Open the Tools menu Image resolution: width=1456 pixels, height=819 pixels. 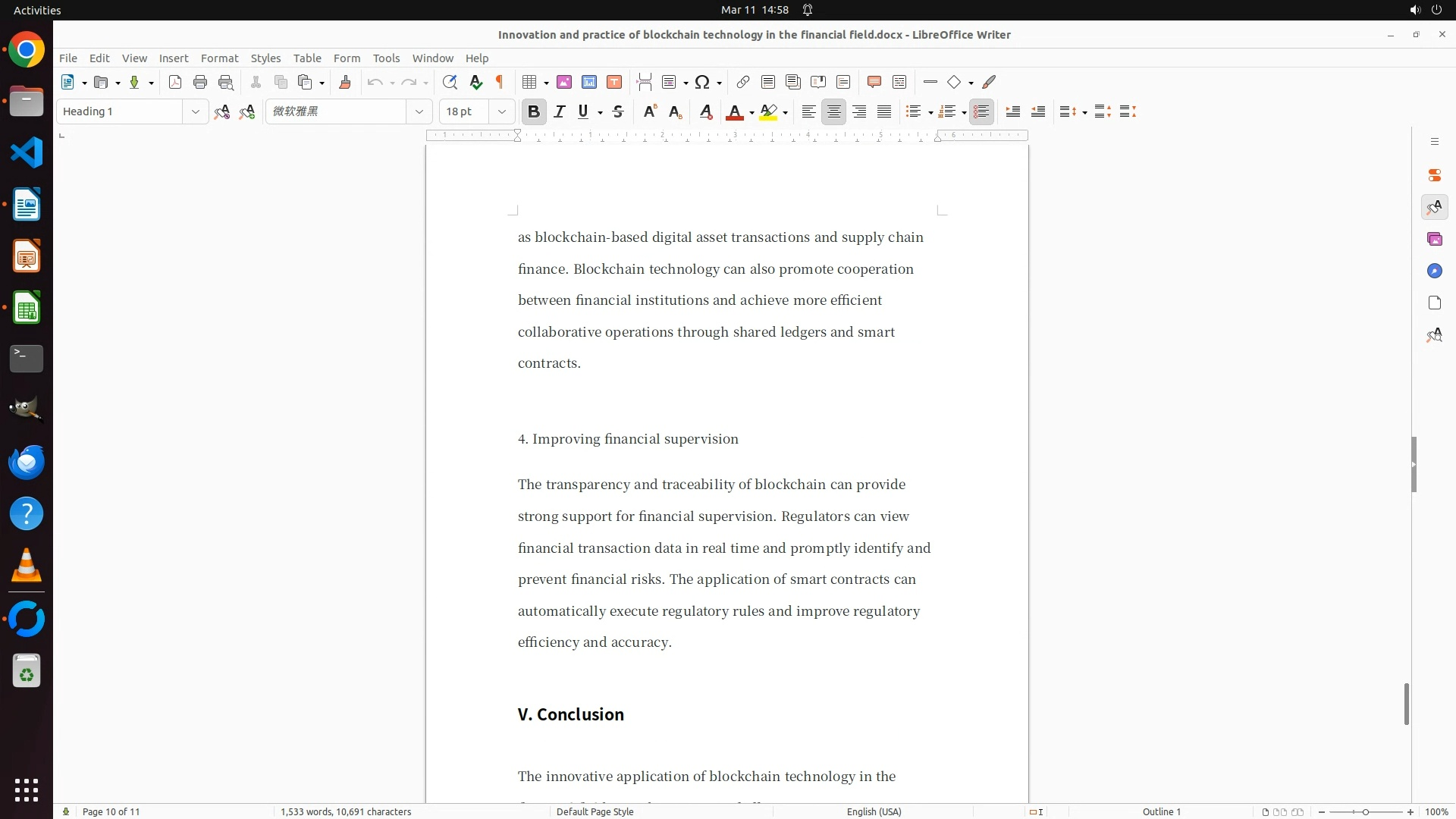(386, 58)
